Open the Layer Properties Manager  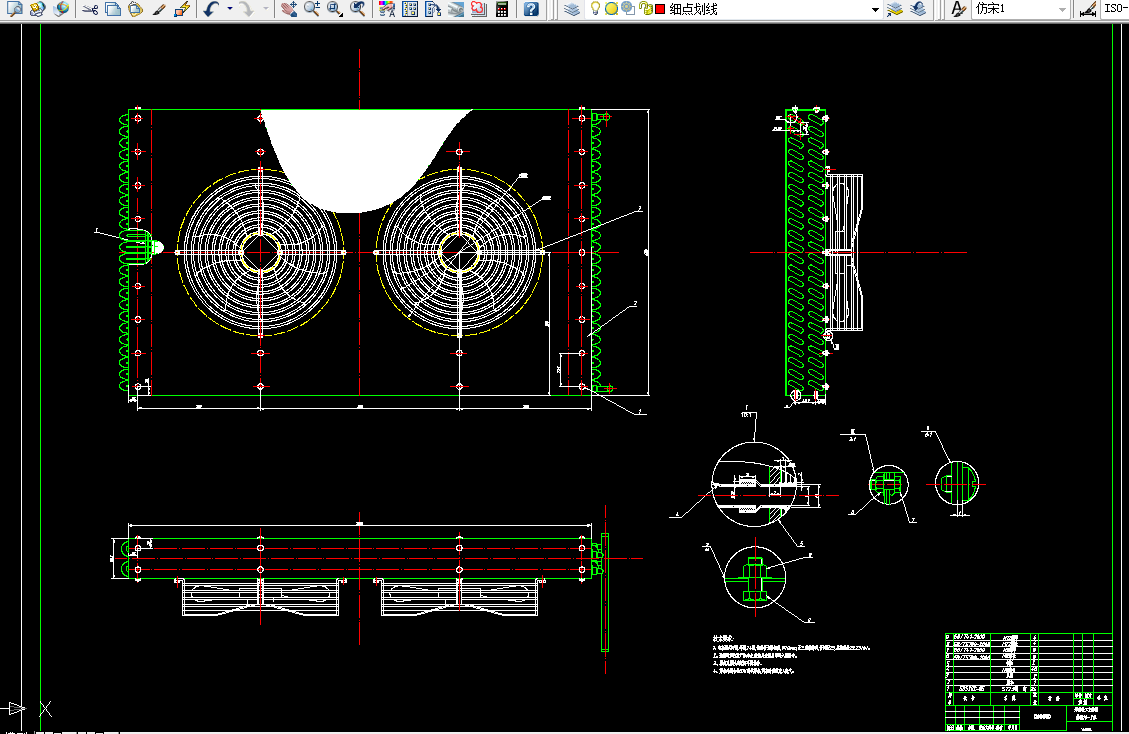[x=571, y=9]
